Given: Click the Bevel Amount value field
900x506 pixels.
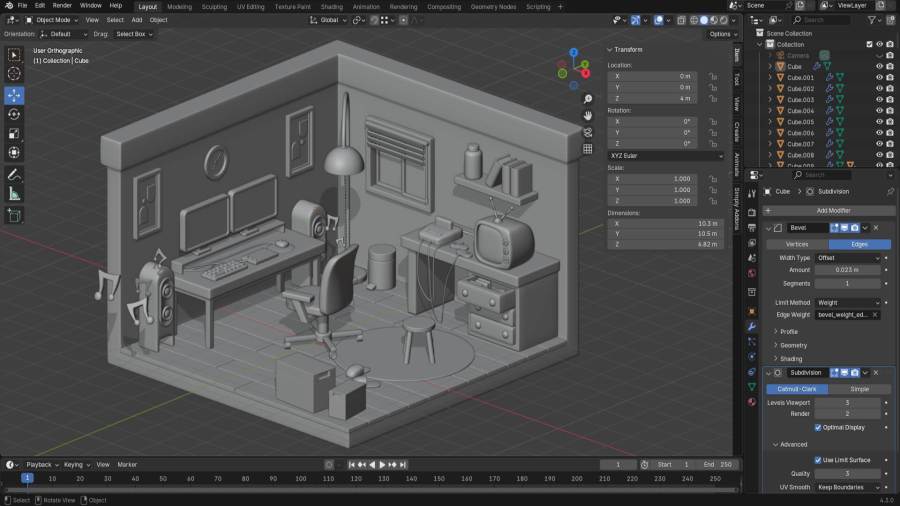Looking at the screenshot, I should 848,270.
